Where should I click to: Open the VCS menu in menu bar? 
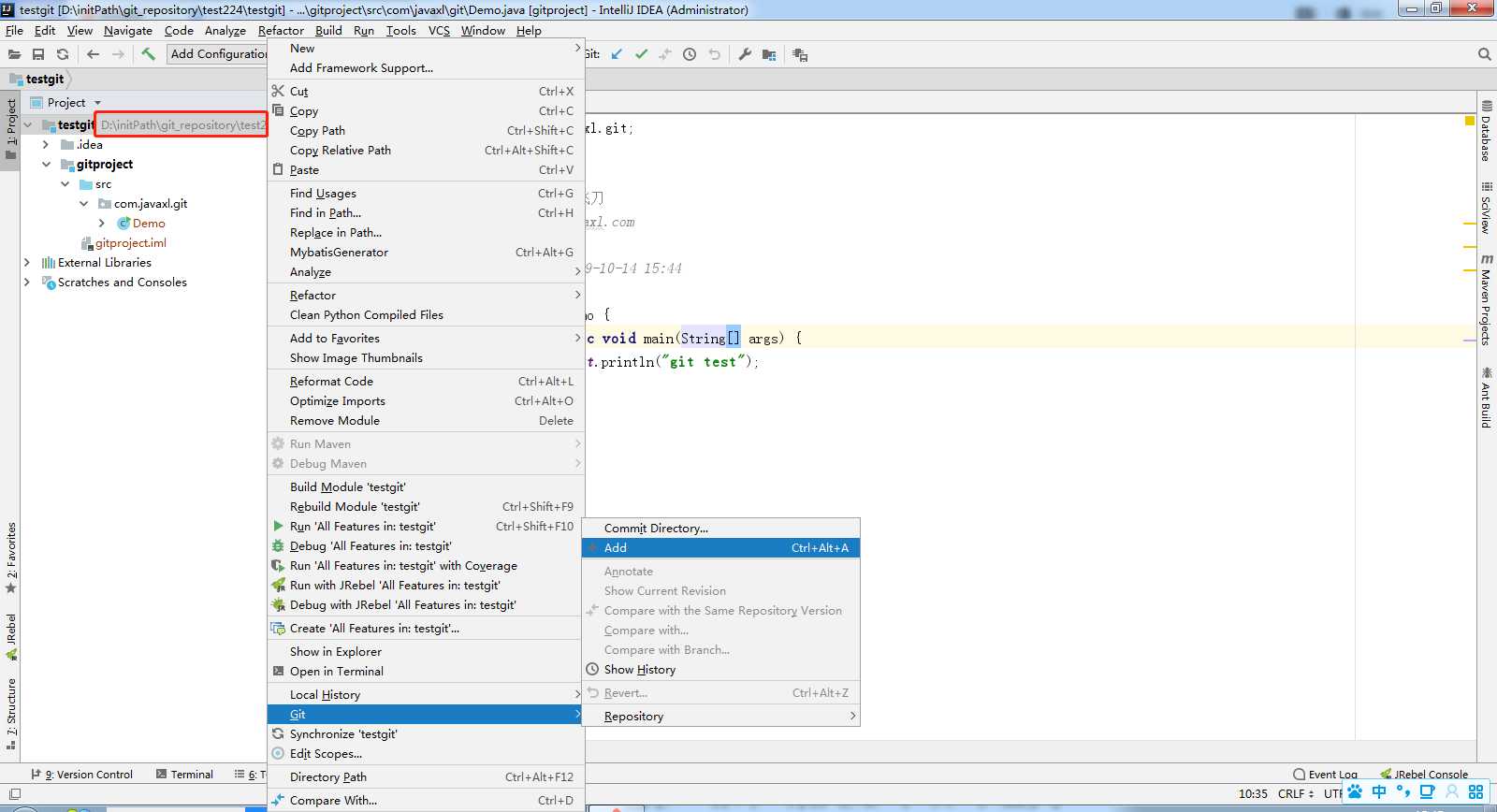439,30
